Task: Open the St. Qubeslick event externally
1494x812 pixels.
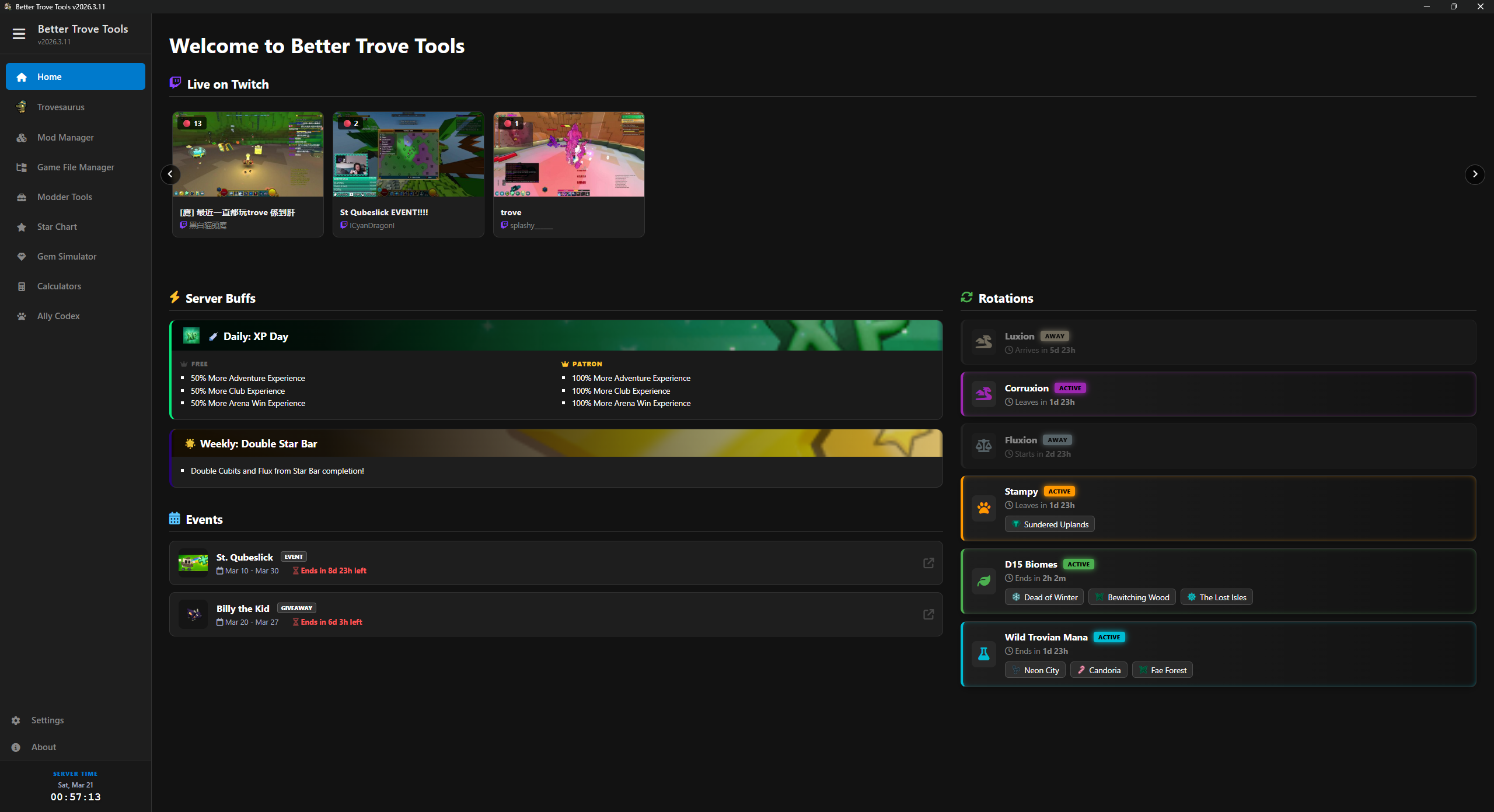Action: pos(928,563)
